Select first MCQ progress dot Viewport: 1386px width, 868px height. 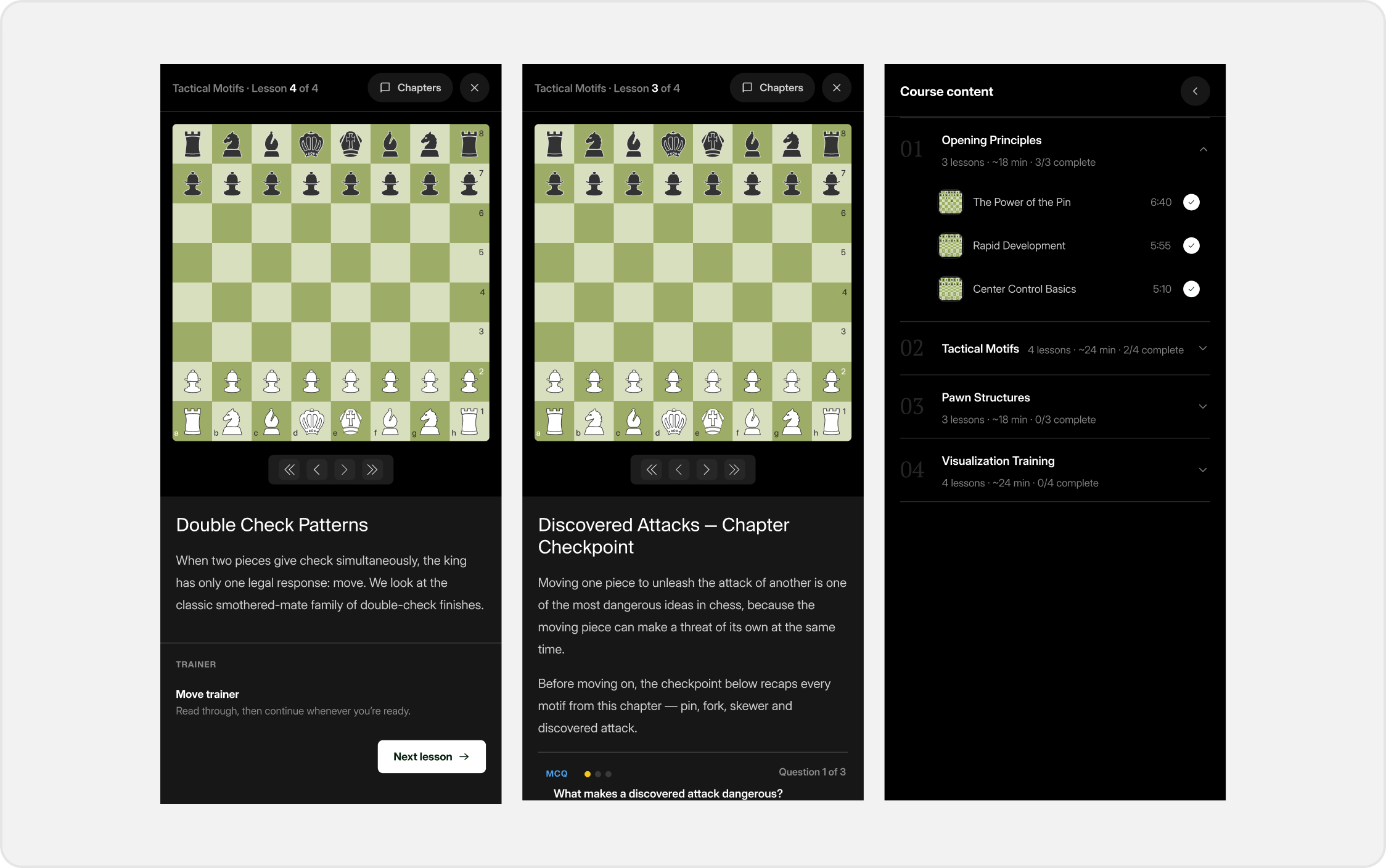tap(587, 774)
